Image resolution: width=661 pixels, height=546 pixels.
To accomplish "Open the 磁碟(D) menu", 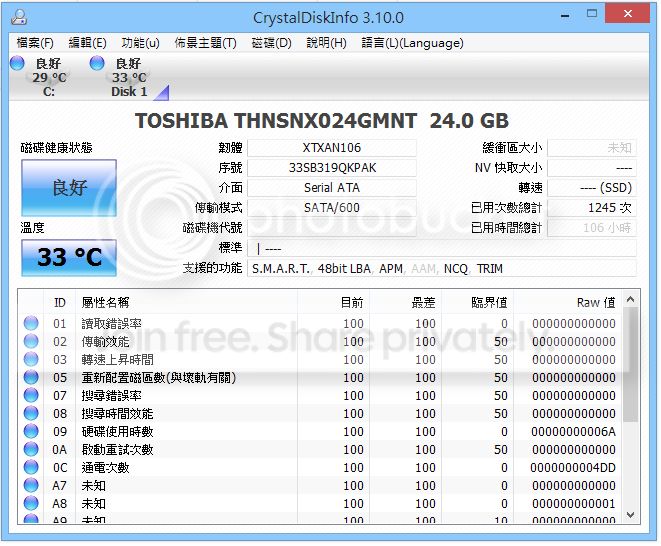I will click(271, 43).
